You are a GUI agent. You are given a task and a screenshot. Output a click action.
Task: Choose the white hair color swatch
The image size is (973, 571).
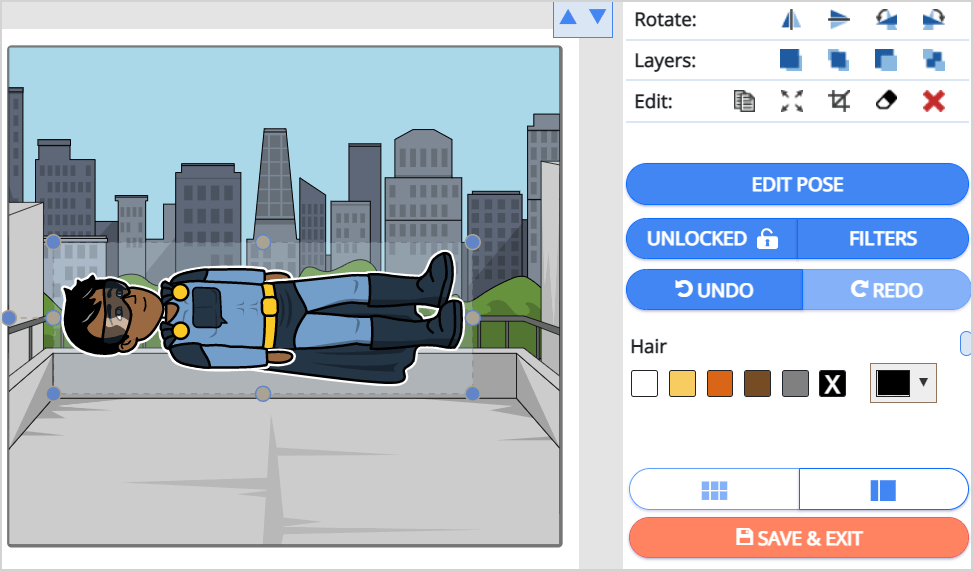tap(644, 384)
